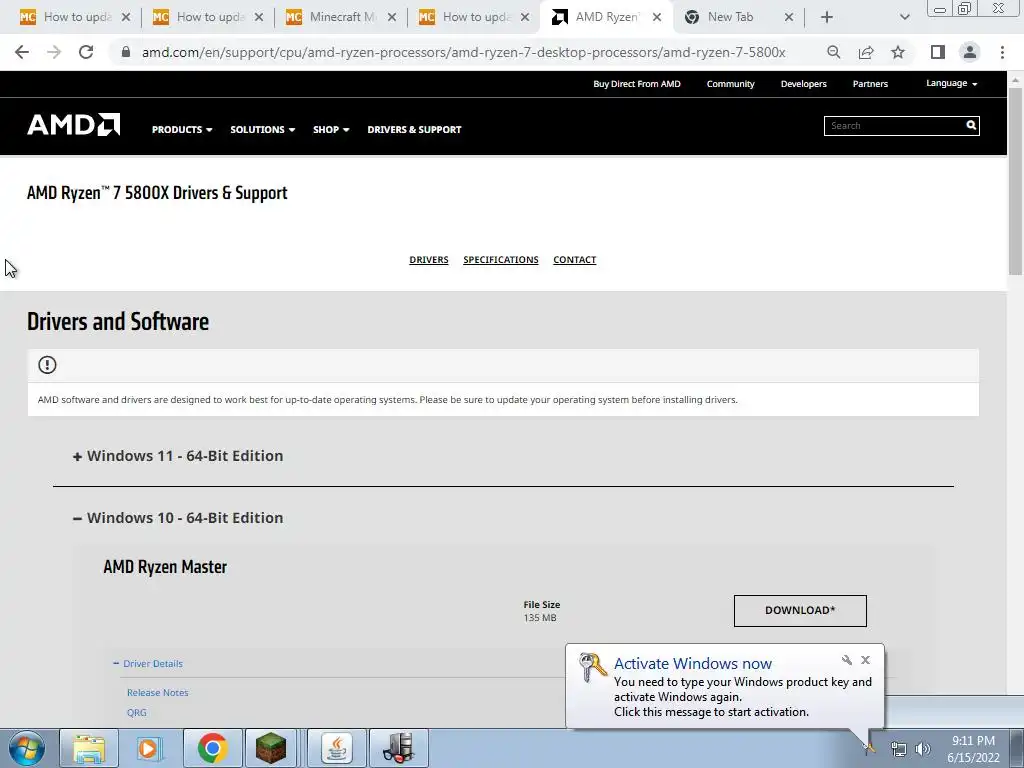Open DRIVERS & SUPPORT menu item
Image resolution: width=1024 pixels, height=768 pixels.
(x=414, y=129)
